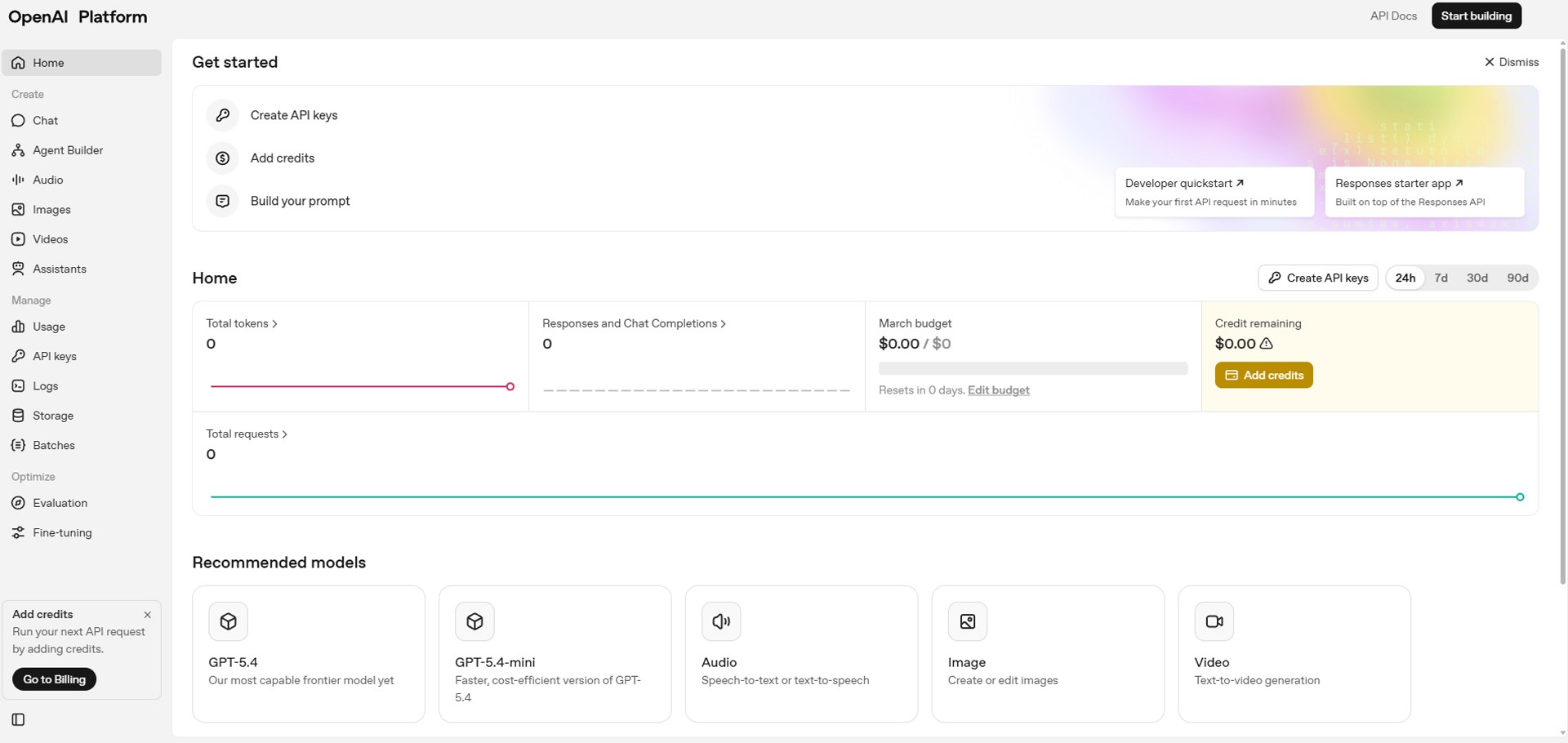
Task: Click the Edit budget link
Action: (x=998, y=390)
